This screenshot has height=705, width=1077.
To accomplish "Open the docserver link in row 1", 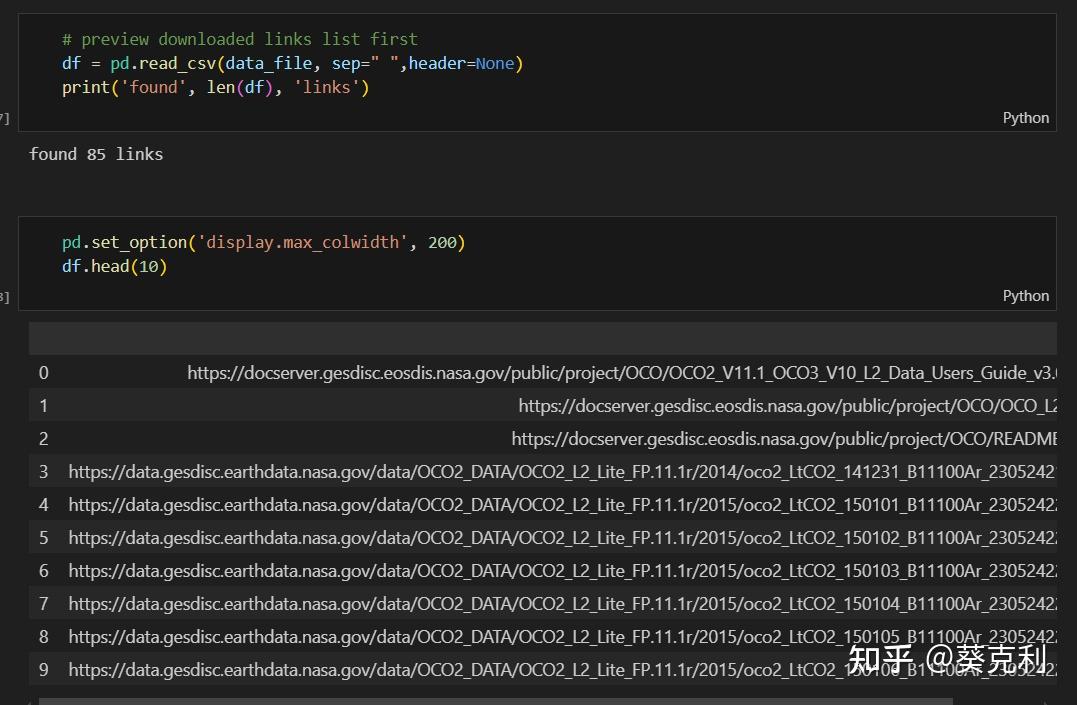I will [x=790, y=405].
